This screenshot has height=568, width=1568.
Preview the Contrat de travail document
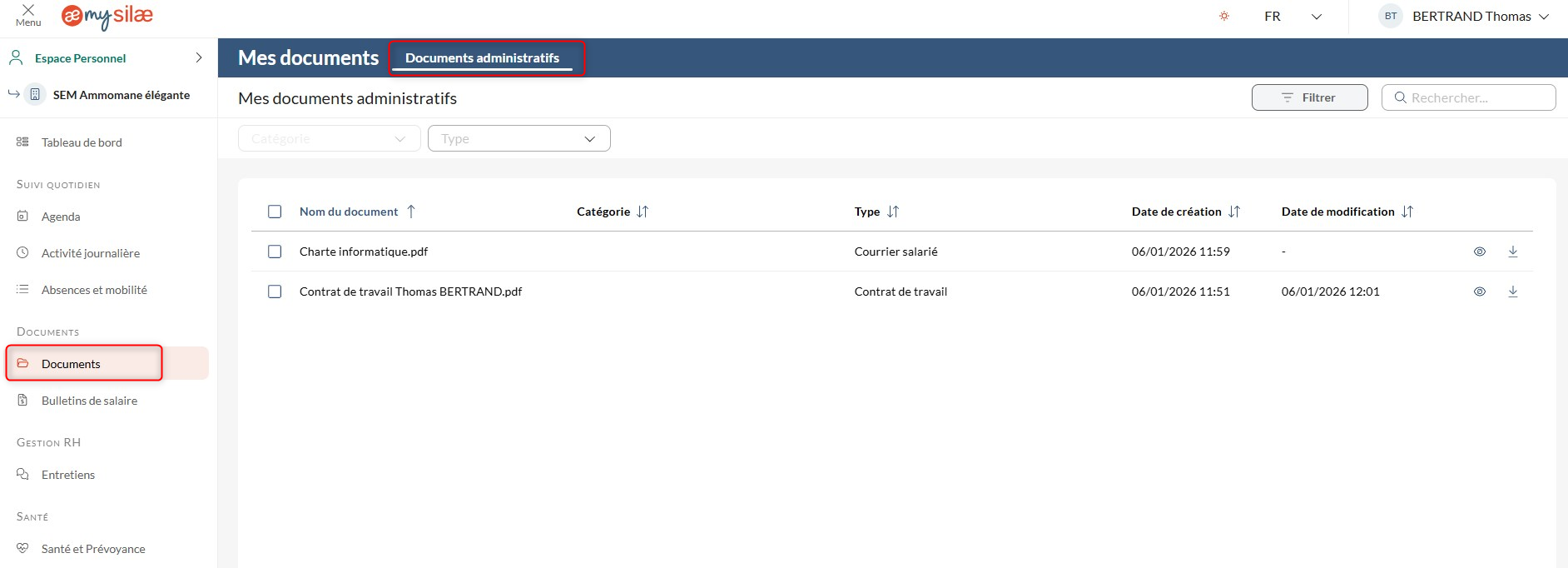[x=1479, y=291]
